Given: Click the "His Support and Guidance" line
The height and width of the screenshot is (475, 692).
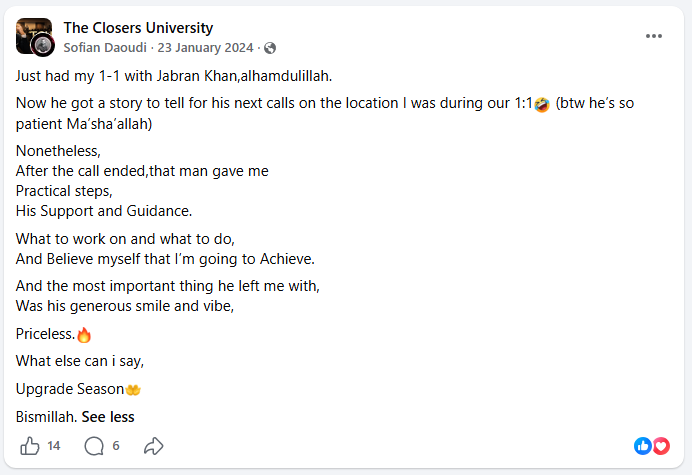Looking at the screenshot, I should coord(104,211).
